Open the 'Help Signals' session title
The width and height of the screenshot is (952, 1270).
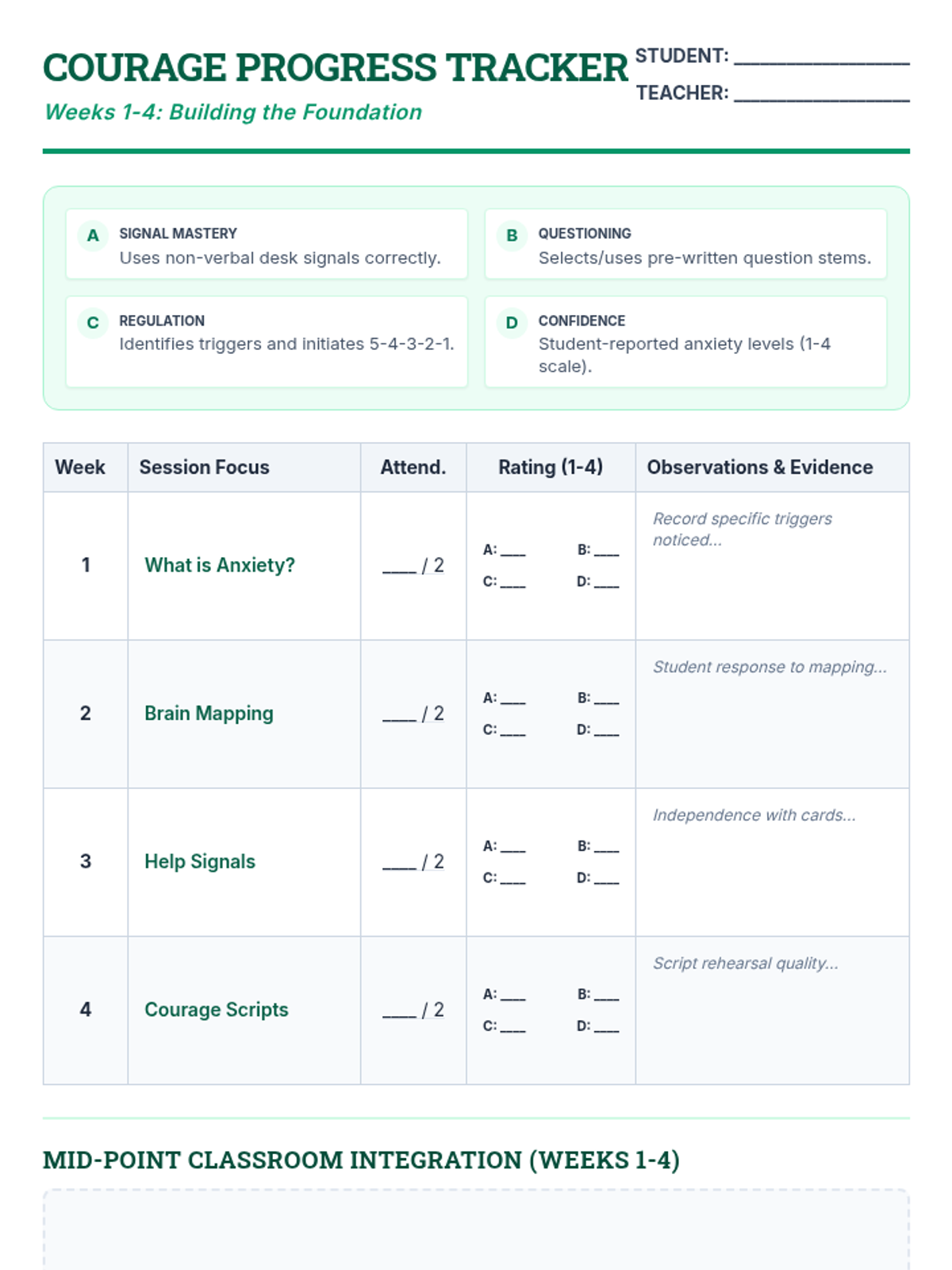pyautogui.click(x=200, y=861)
